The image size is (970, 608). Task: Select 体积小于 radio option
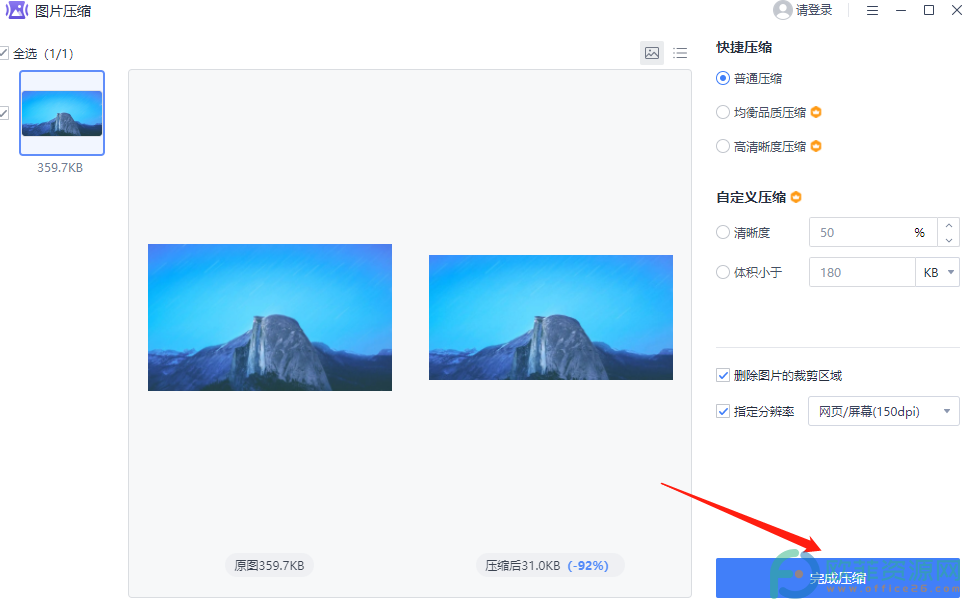click(723, 272)
